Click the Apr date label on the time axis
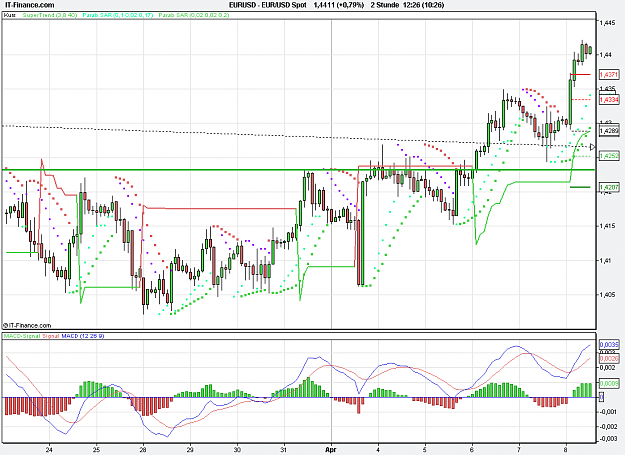 pyautogui.click(x=331, y=450)
